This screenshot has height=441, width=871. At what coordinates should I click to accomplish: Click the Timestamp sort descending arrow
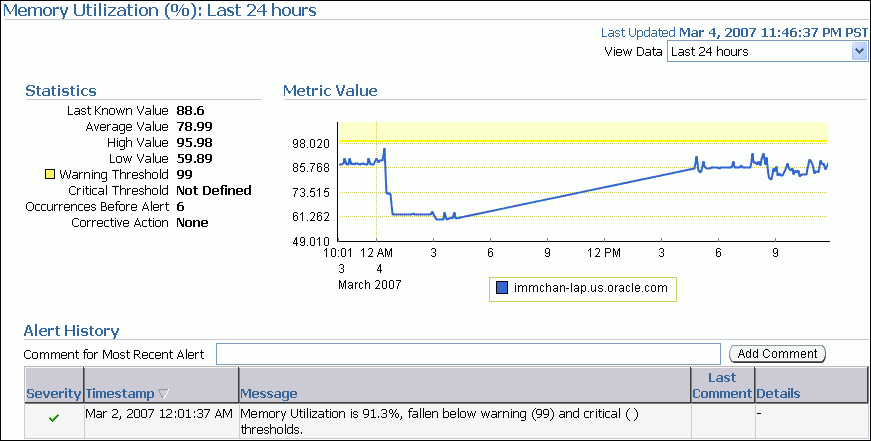point(163,394)
